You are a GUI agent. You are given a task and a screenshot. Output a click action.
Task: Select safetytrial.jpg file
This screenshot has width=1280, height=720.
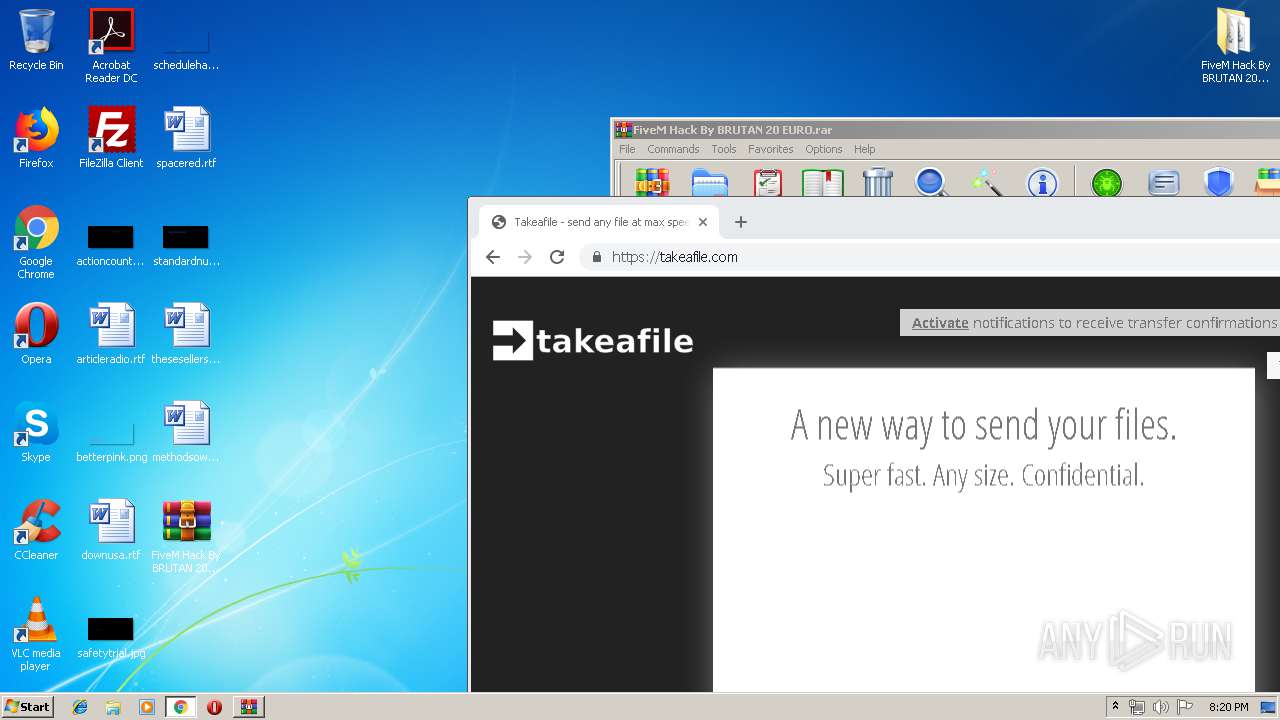pos(111,638)
